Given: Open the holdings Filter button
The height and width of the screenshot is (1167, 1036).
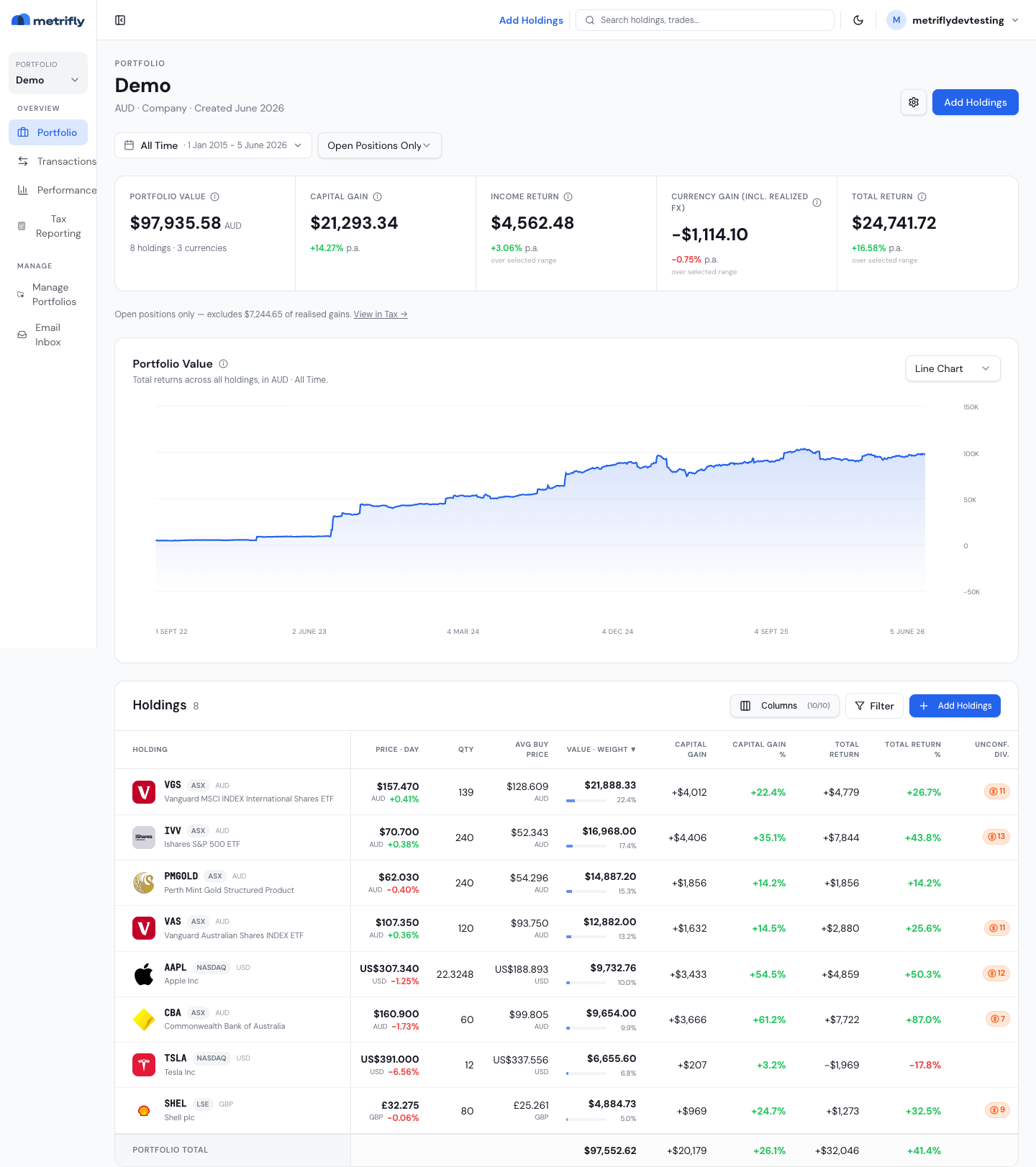Looking at the screenshot, I should coord(874,706).
